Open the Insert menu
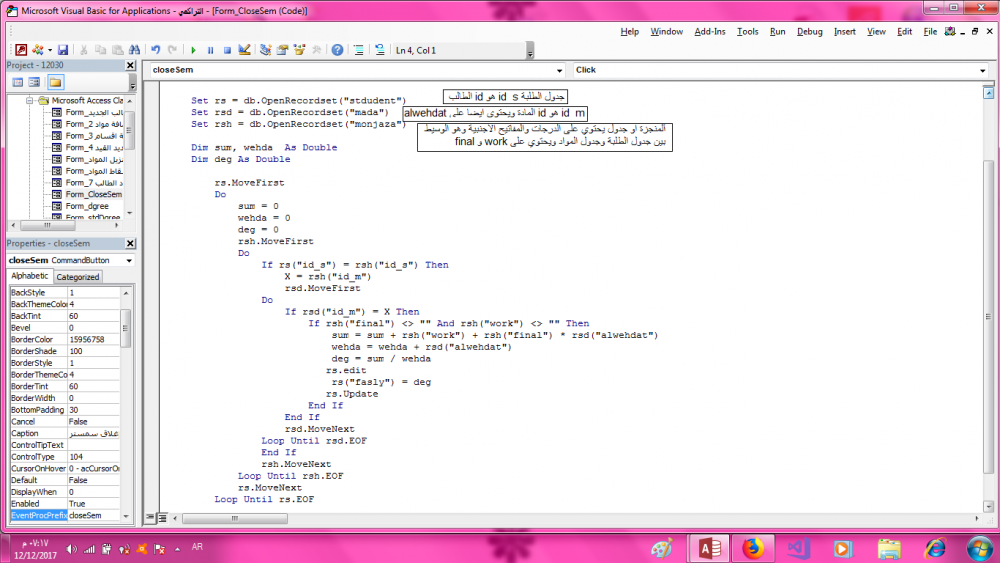This screenshot has width=1000, height=563. (x=844, y=31)
